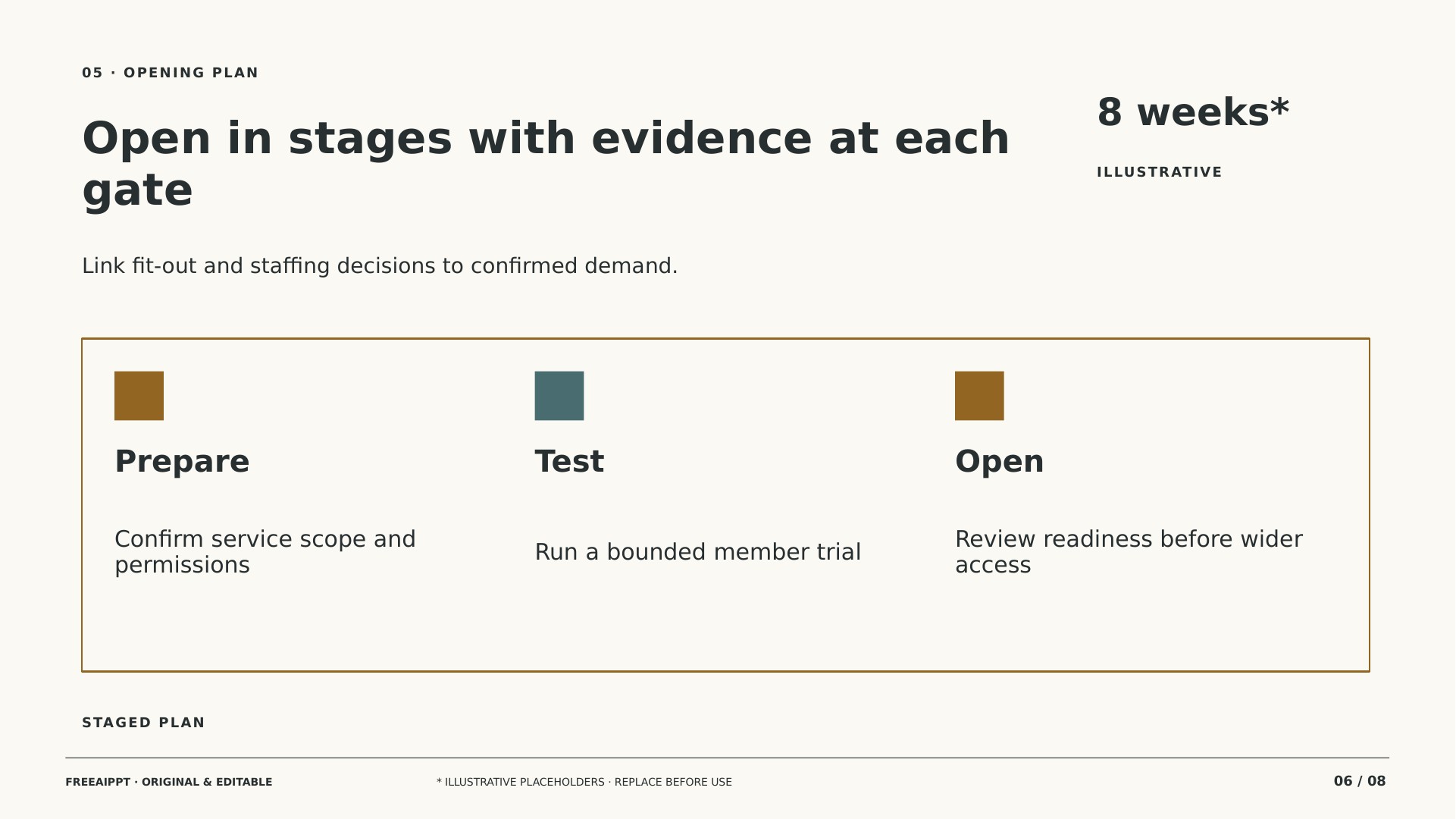The width and height of the screenshot is (1456, 819).
Task: Select the subtitle about fit-out and staffing decisions
Action: tap(380, 266)
